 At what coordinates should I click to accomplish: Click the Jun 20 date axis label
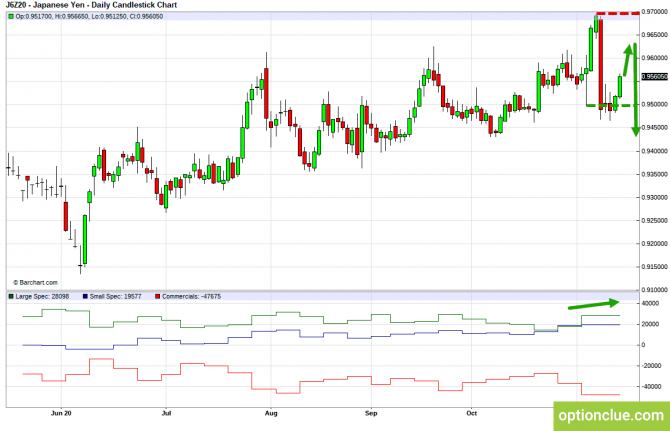61,413
